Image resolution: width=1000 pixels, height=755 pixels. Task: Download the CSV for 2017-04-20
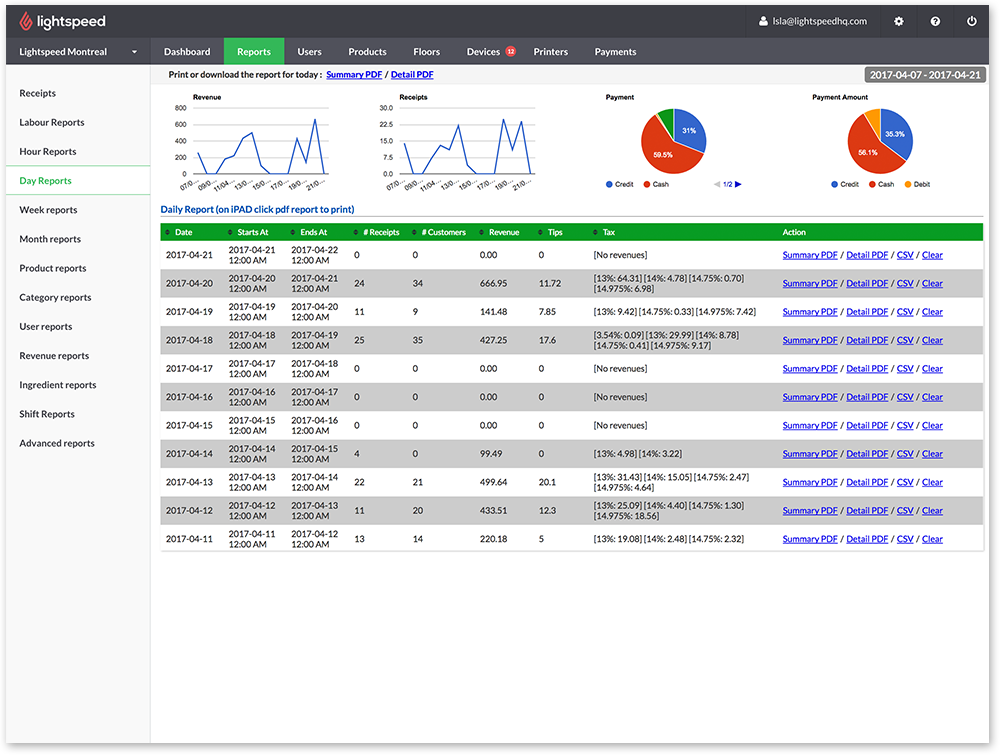pos(905,284)
